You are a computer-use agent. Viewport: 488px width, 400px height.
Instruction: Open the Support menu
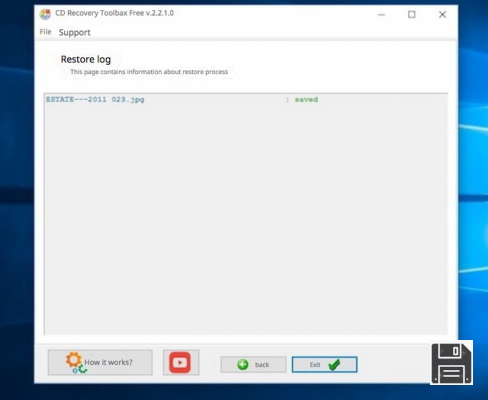[74, 32]
